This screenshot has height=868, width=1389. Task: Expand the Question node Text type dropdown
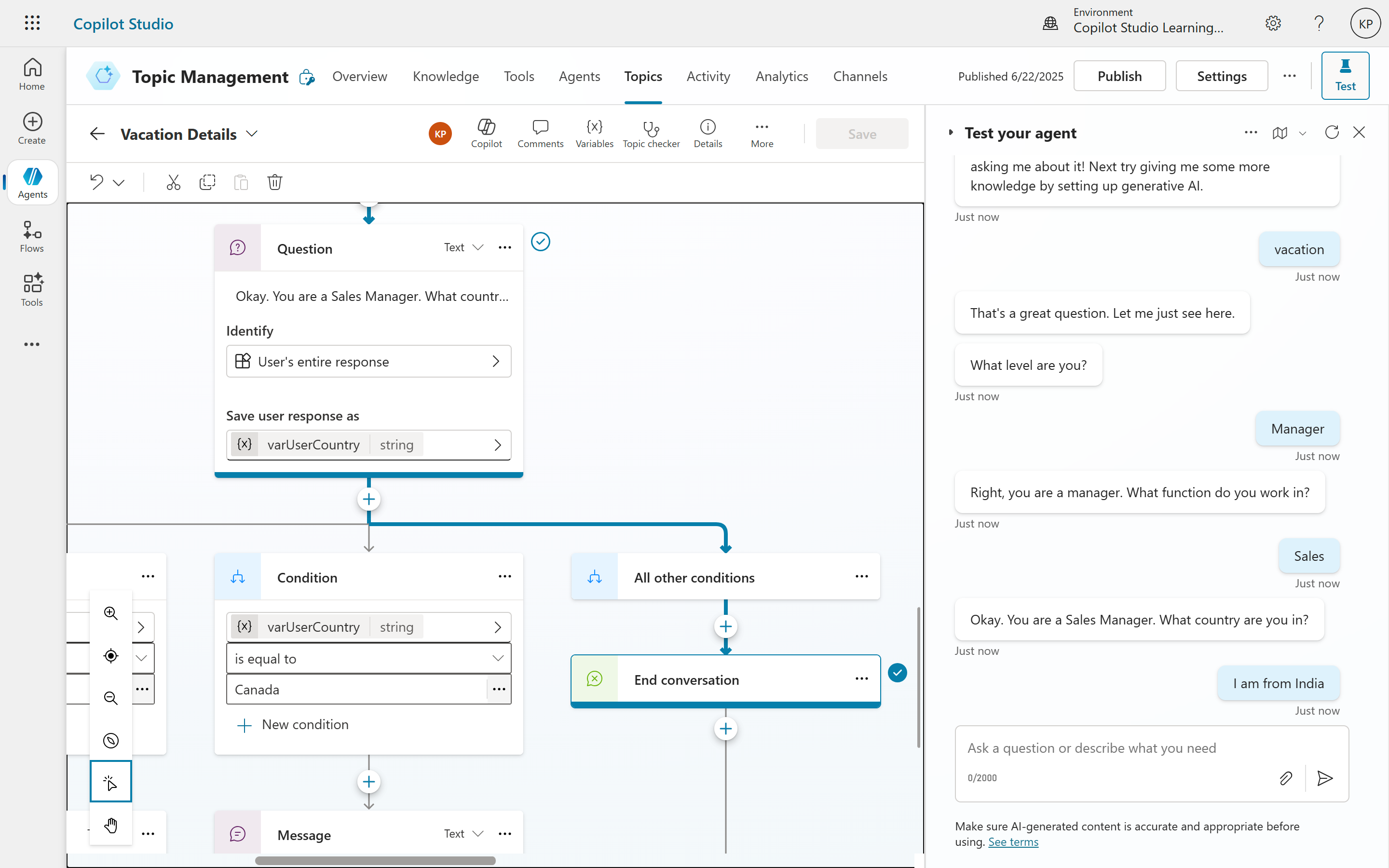(x=464, y=247)
